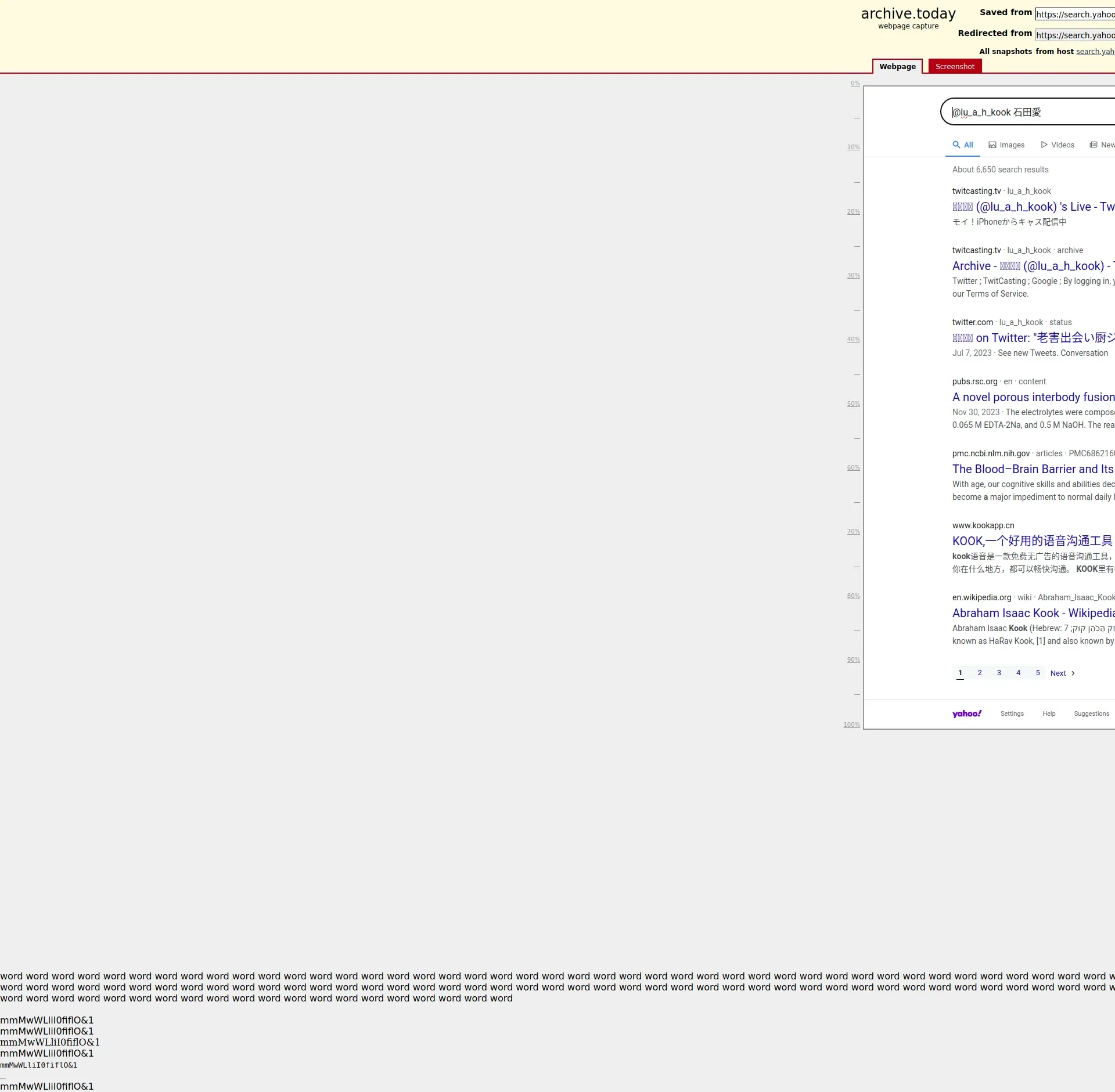Click the 'www.kookapp.cn' source text
1115x1092 pixels.
983,525
